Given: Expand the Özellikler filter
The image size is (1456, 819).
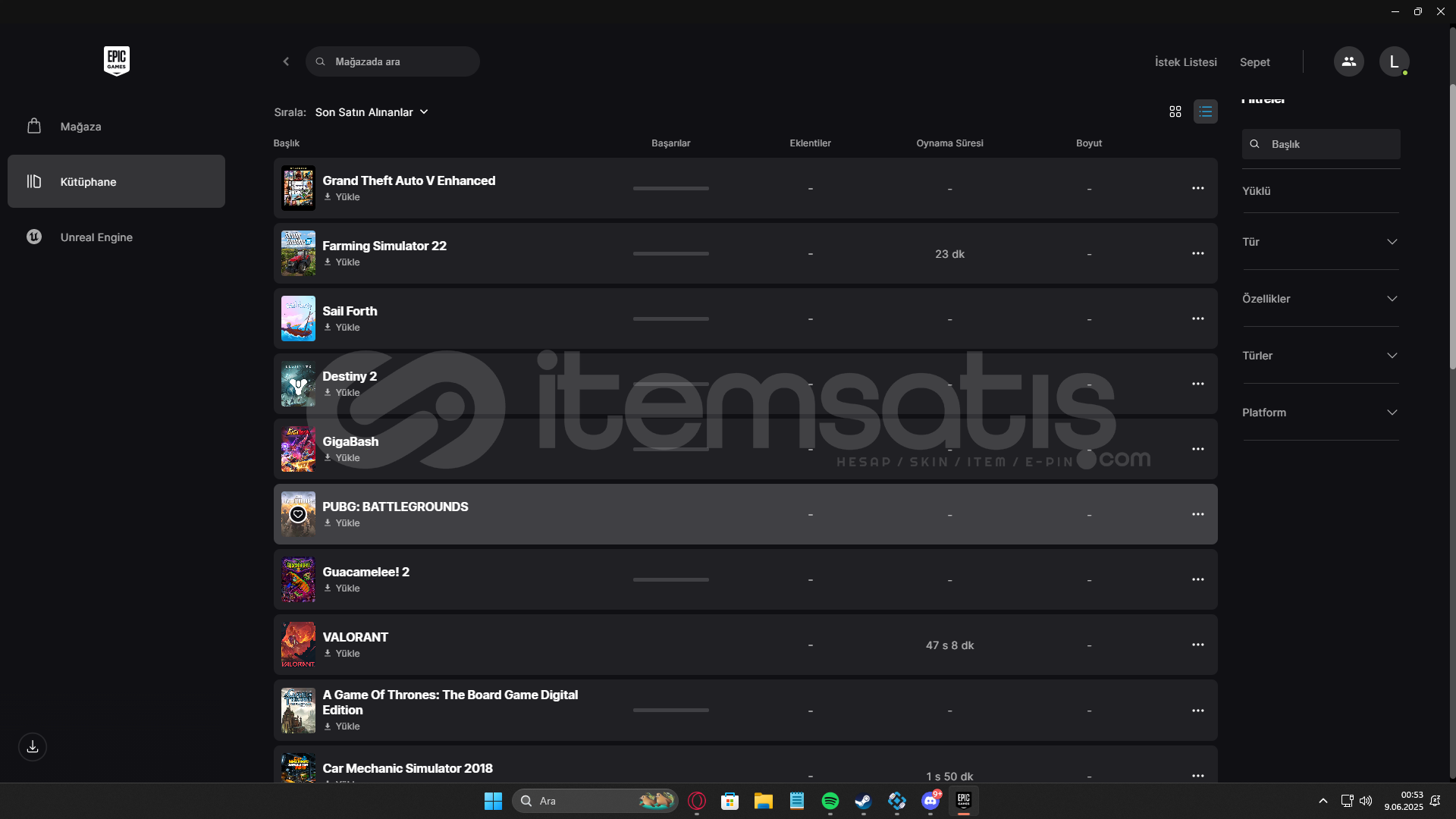Looking at the screenshot, I should 1320,299.
